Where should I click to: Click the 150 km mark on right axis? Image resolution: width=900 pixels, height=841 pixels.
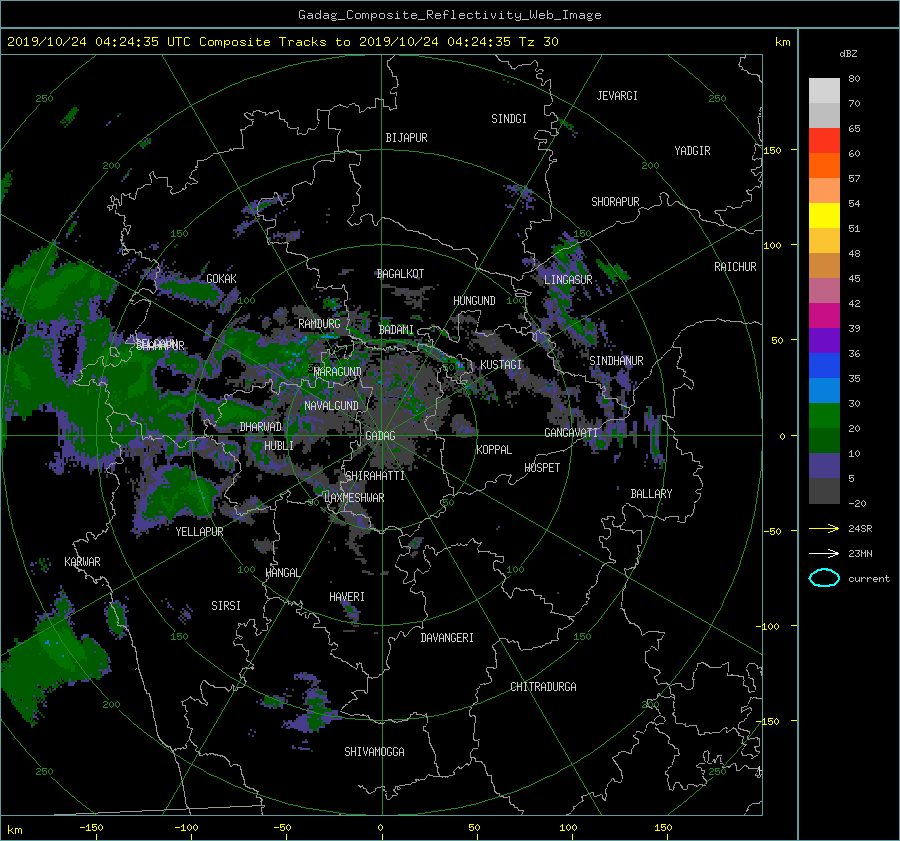773,150
